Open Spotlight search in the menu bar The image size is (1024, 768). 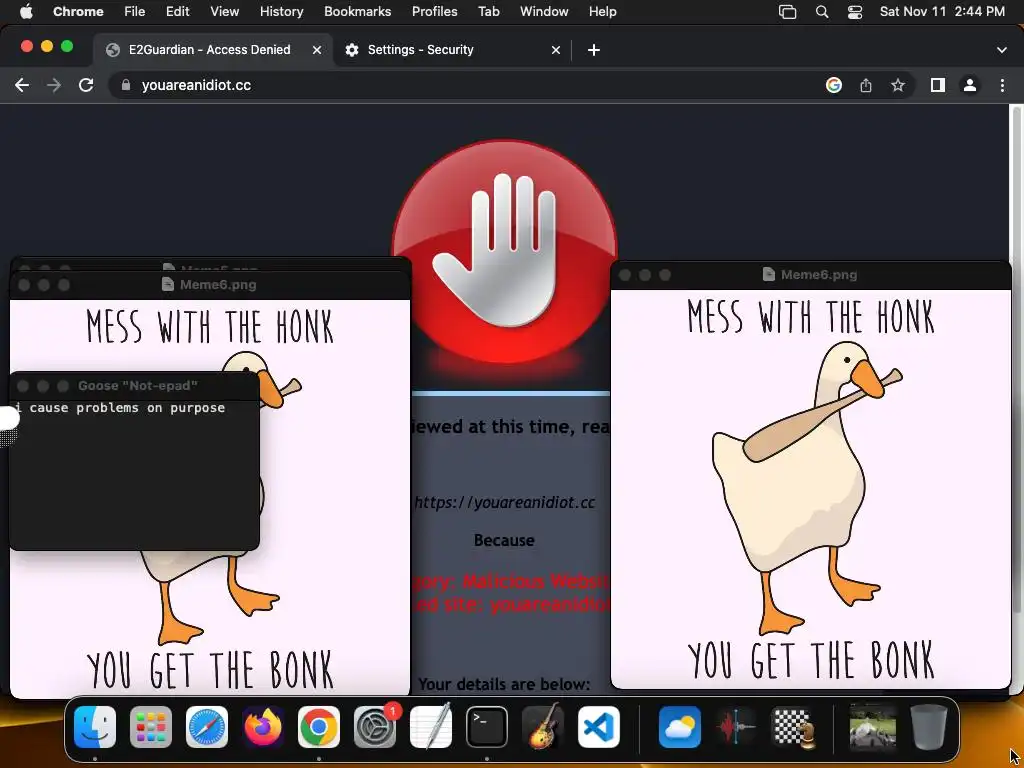822,12
